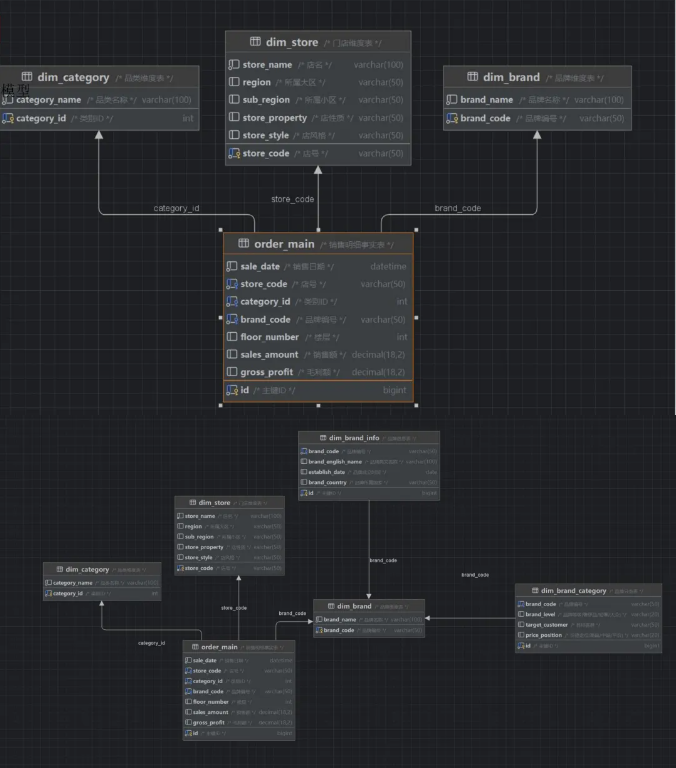Click the id primary key icon in upper order_main
This screenshot has width=676, height=768.
tap(232, 390)
